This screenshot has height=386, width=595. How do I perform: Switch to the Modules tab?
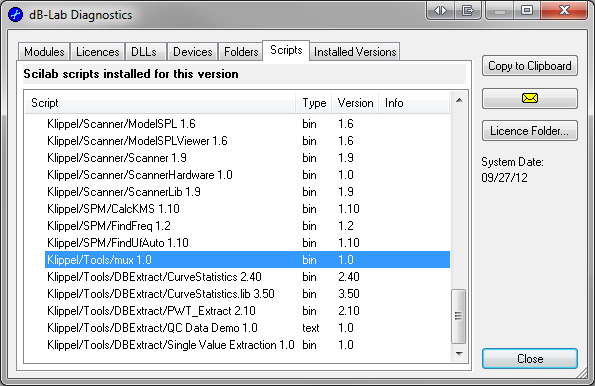click(44, 52)
